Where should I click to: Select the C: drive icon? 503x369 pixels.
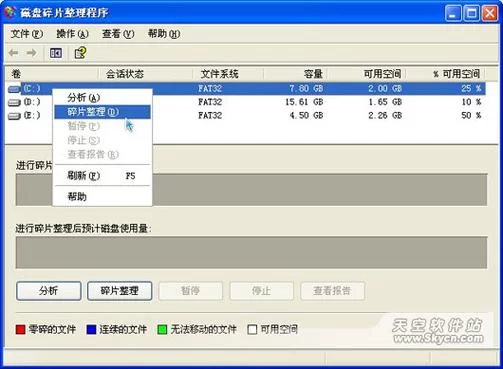point(14,89)
